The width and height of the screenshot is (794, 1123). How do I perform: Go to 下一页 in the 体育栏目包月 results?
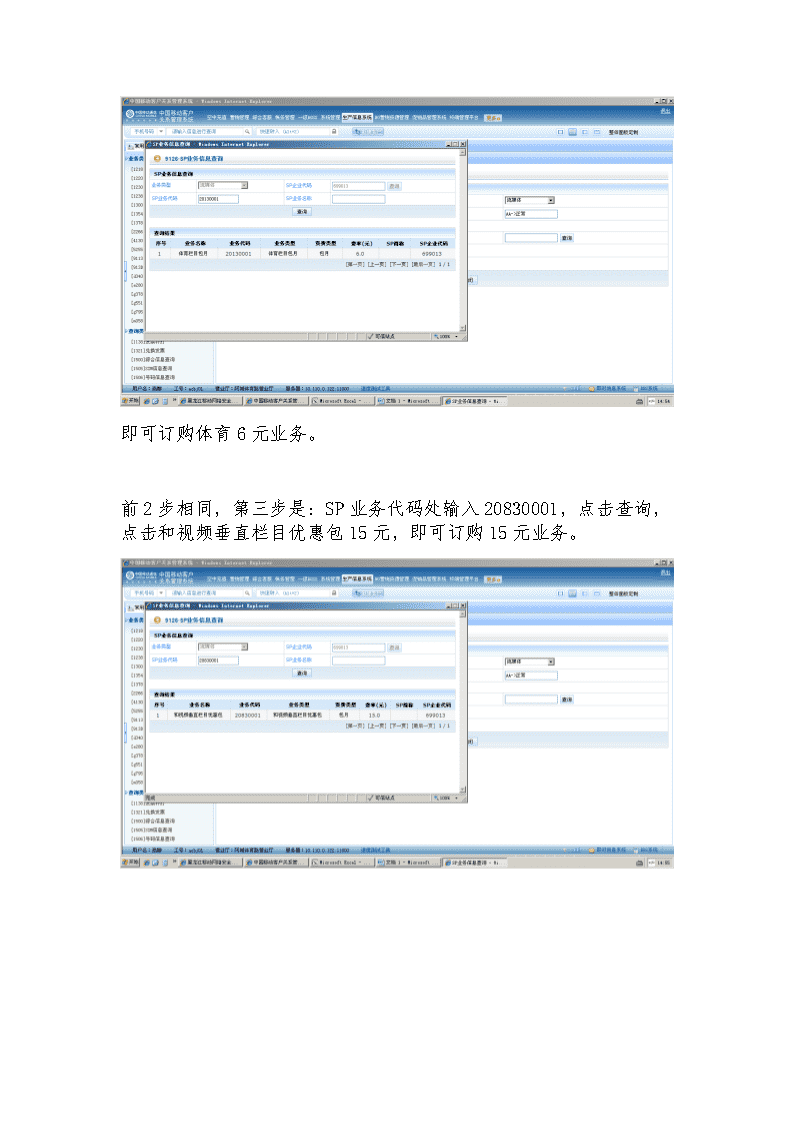pyautogui.click(x=400, y=264)
